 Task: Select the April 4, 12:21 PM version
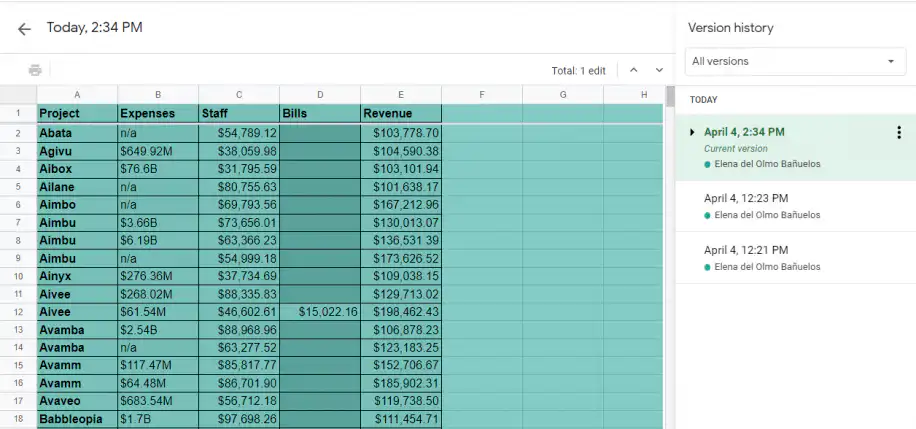796,258
